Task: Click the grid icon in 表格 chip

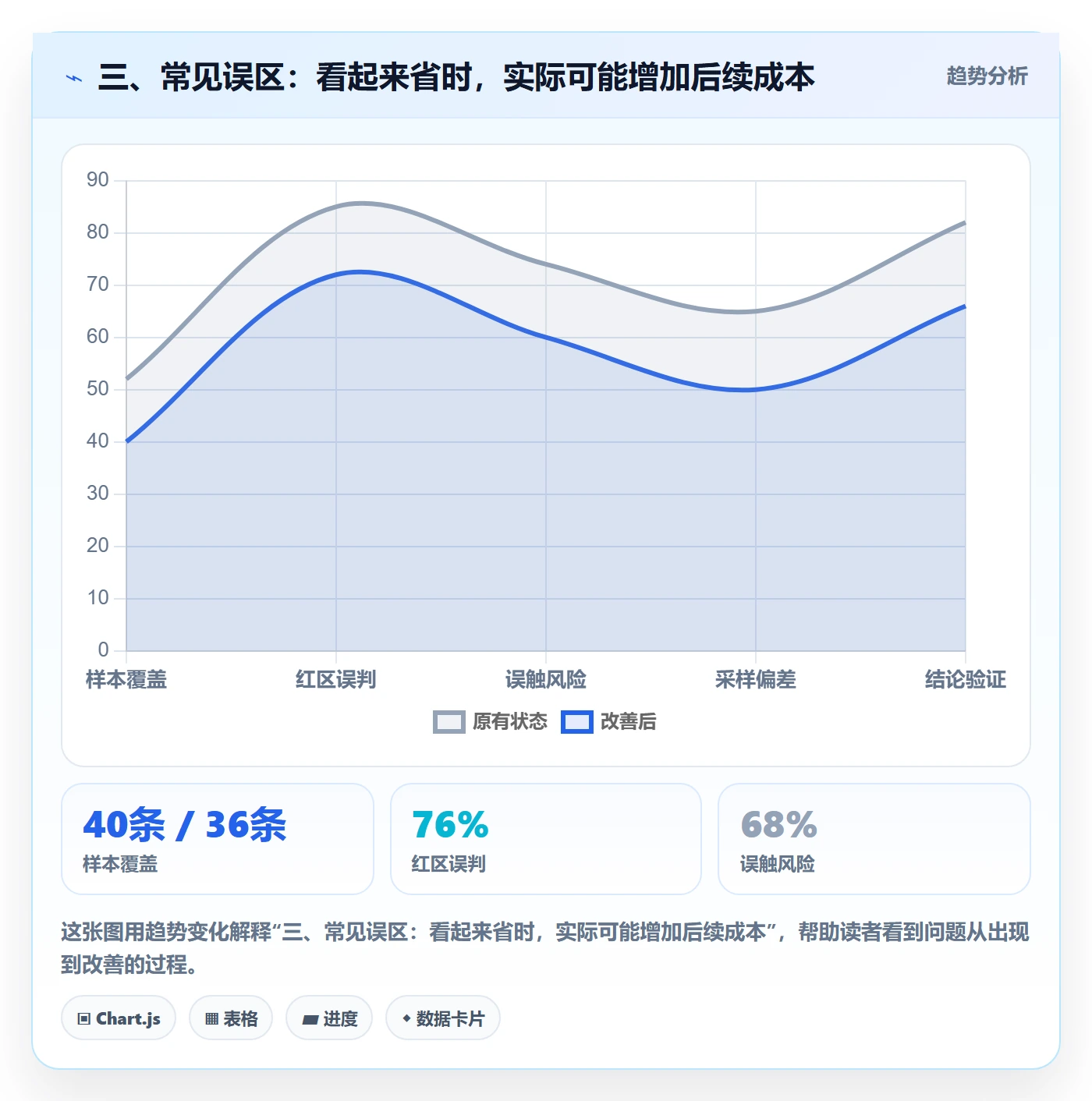Action: click(211, 1018)
